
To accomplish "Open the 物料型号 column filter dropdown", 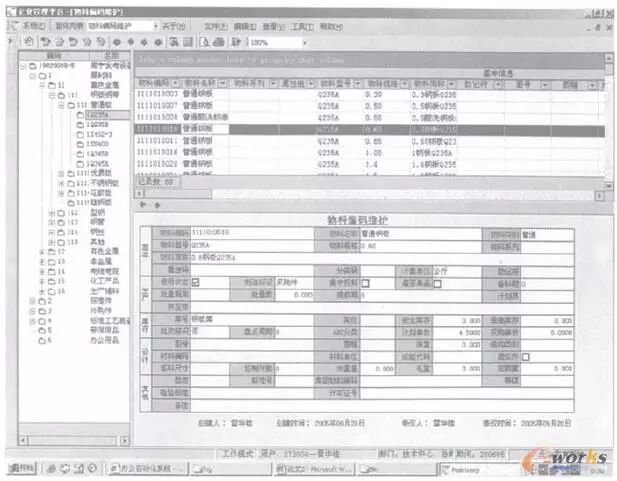I will [x=357, y=84].
